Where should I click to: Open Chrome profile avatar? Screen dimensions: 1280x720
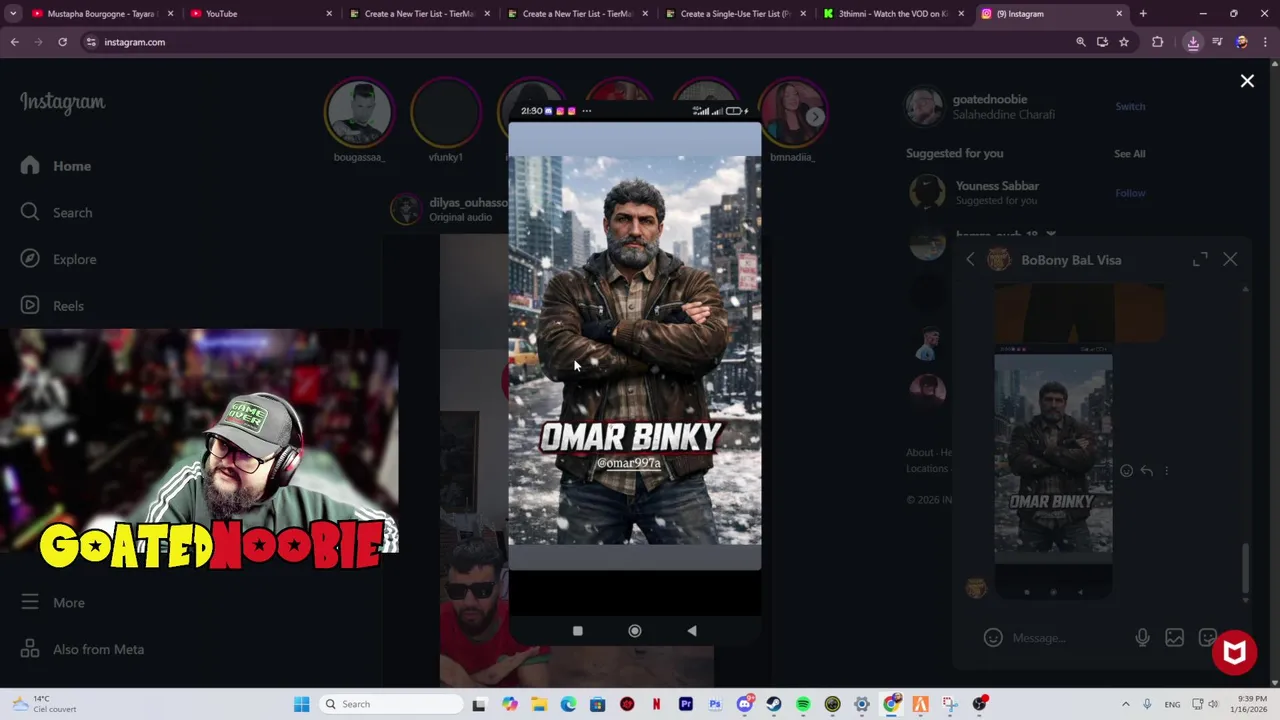(x=1241, y=42)
